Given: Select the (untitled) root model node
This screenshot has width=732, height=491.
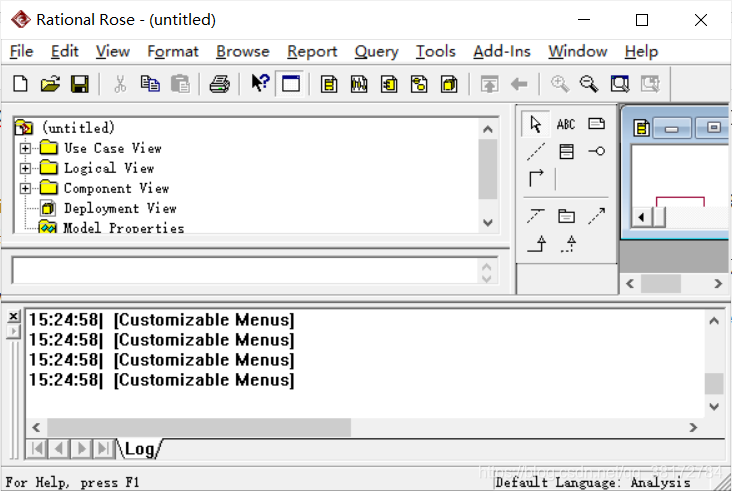Looking at the screenshot, I should click(78, 127).
